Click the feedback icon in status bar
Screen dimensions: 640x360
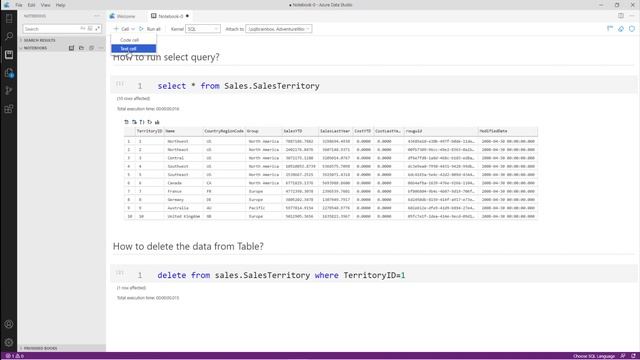pyautogui.click(x=623, y=356)
